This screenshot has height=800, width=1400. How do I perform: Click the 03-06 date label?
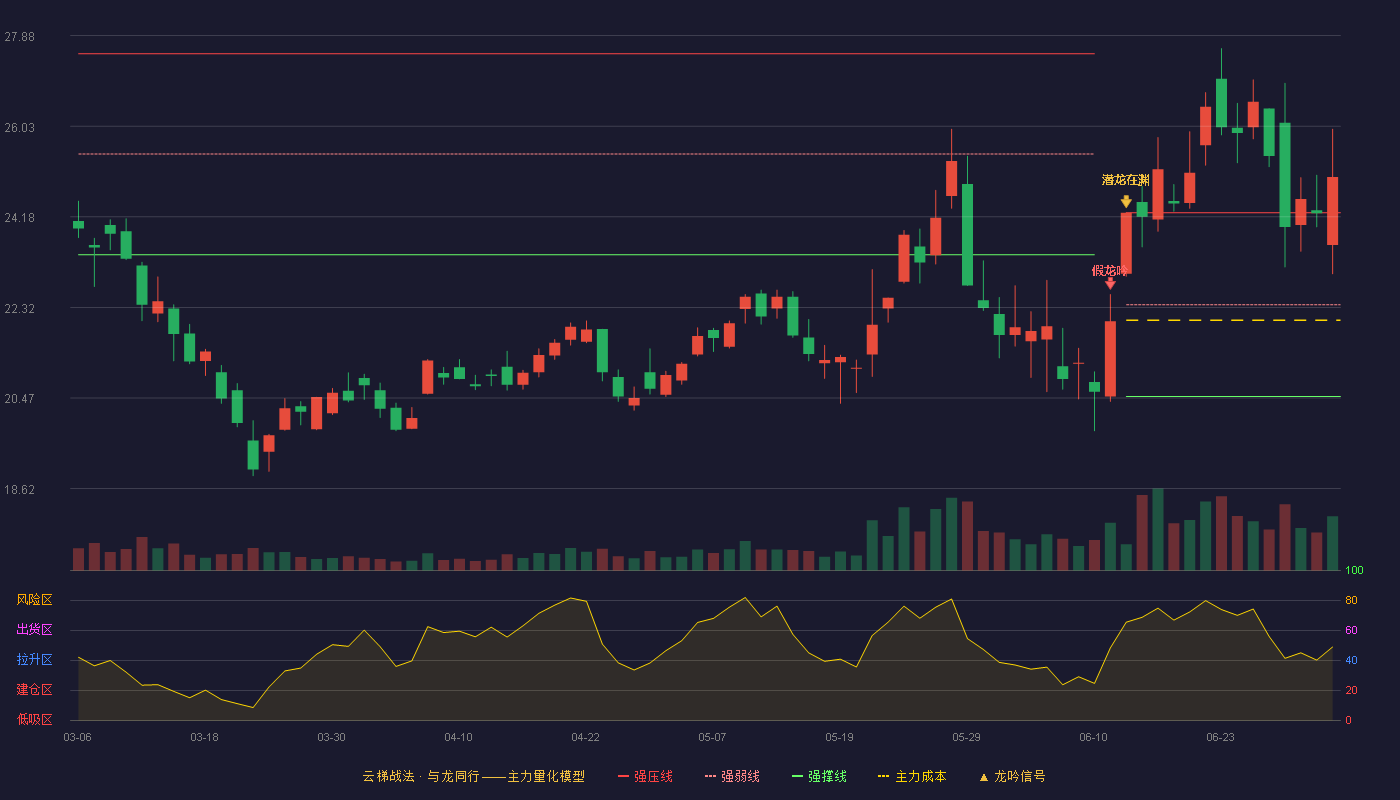(x=78, y=737)
